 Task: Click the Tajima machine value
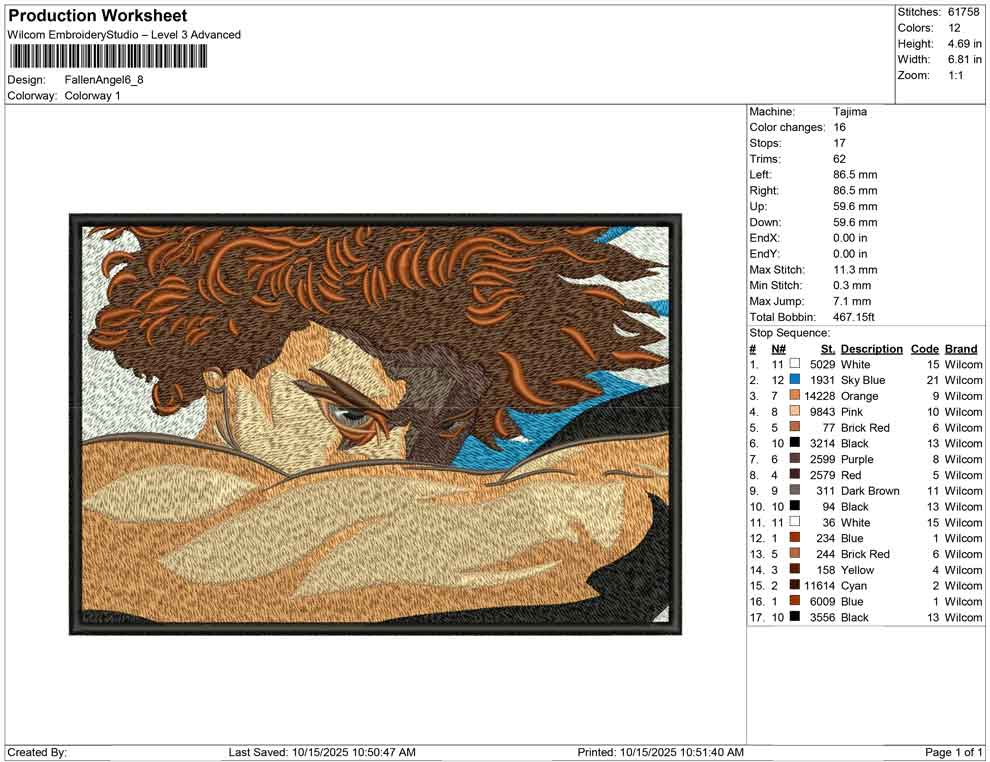tap(850, 112)
